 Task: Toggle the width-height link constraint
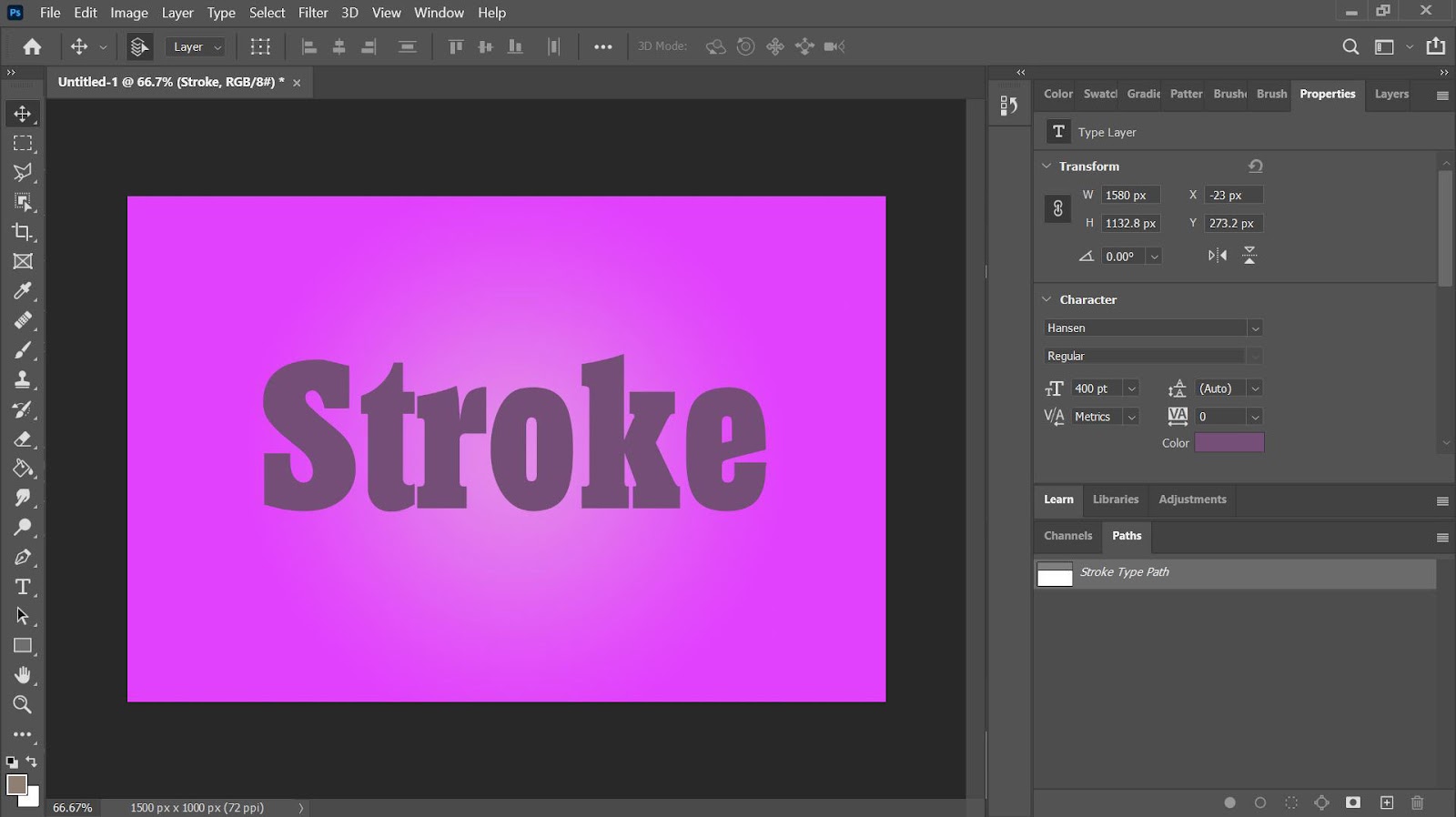[1057, 209]
